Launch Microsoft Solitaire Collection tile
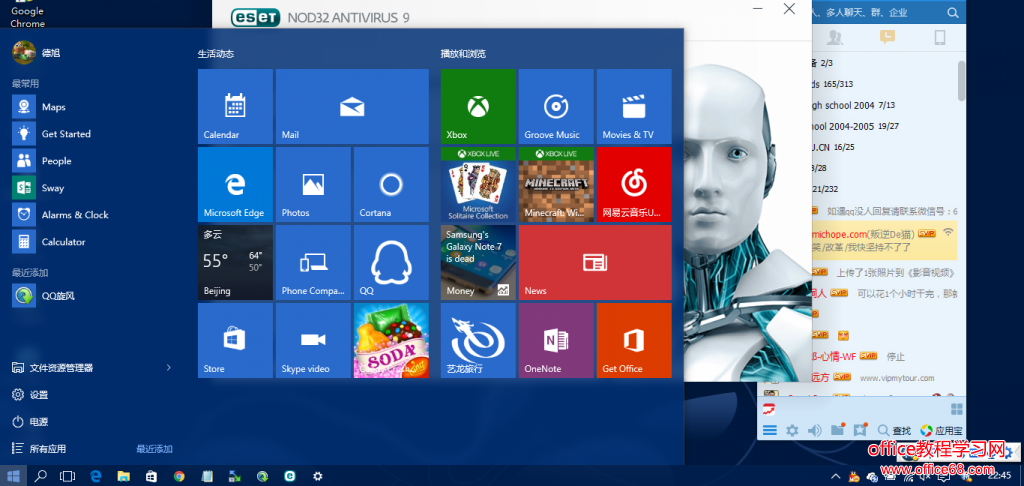Viewport: 1024px width, 486px height. point(478,184)
